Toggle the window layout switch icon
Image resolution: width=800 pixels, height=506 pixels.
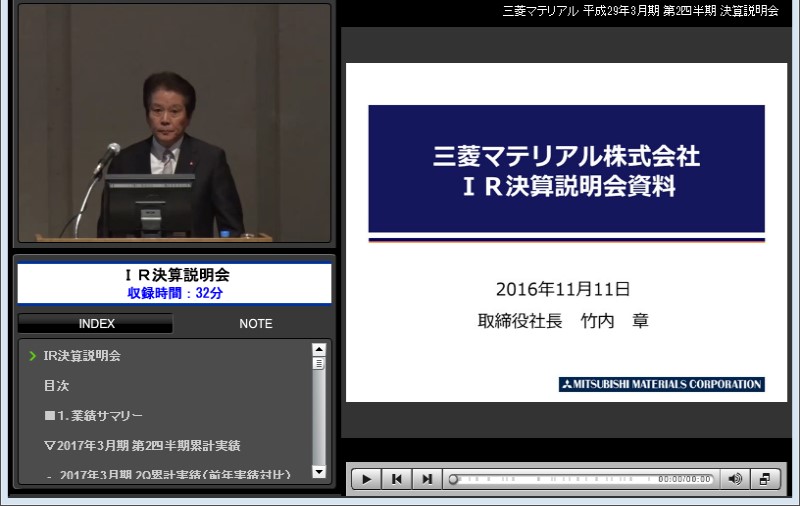(x=765, y=479)
